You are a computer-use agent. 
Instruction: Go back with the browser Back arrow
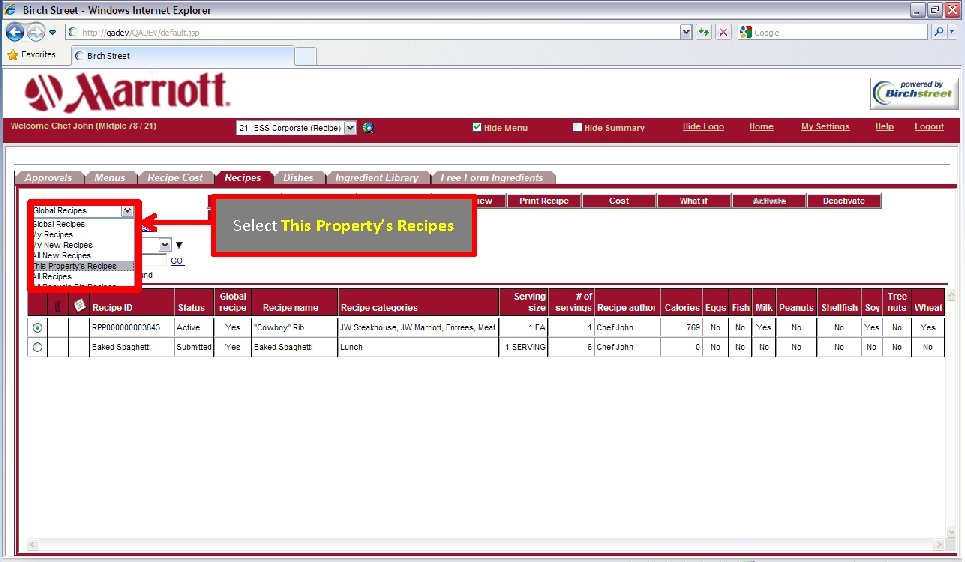pyautogui.click(x=15, y=32)
